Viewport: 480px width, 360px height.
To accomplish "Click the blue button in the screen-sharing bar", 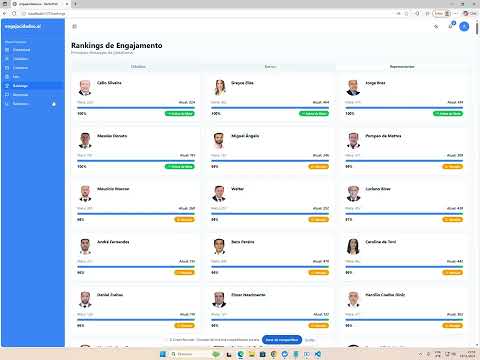I will pyautogui.click(x=282, y=340).
